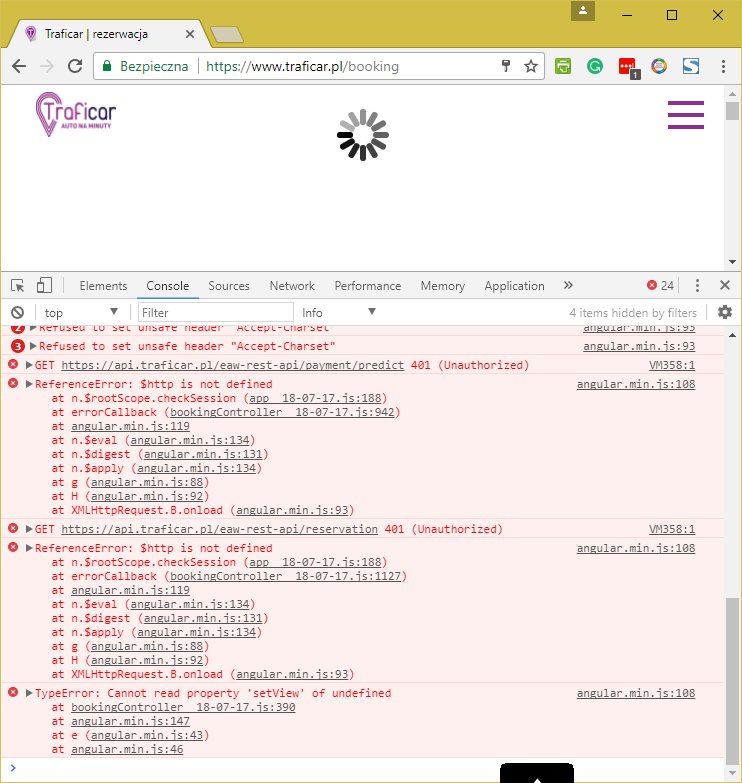Expand the Refused to set unsafe header message marked 3

33,346
